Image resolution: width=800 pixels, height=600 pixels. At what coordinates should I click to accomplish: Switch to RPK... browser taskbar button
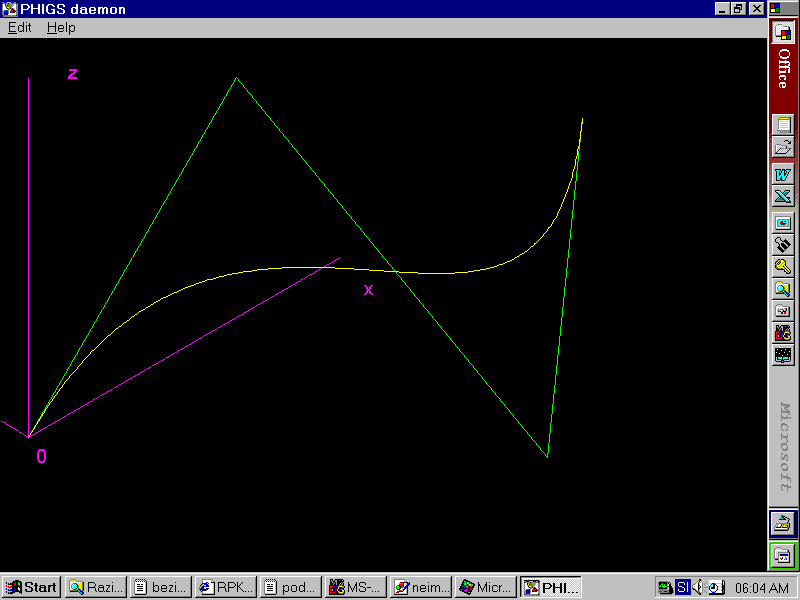click(x=226, y=587)
